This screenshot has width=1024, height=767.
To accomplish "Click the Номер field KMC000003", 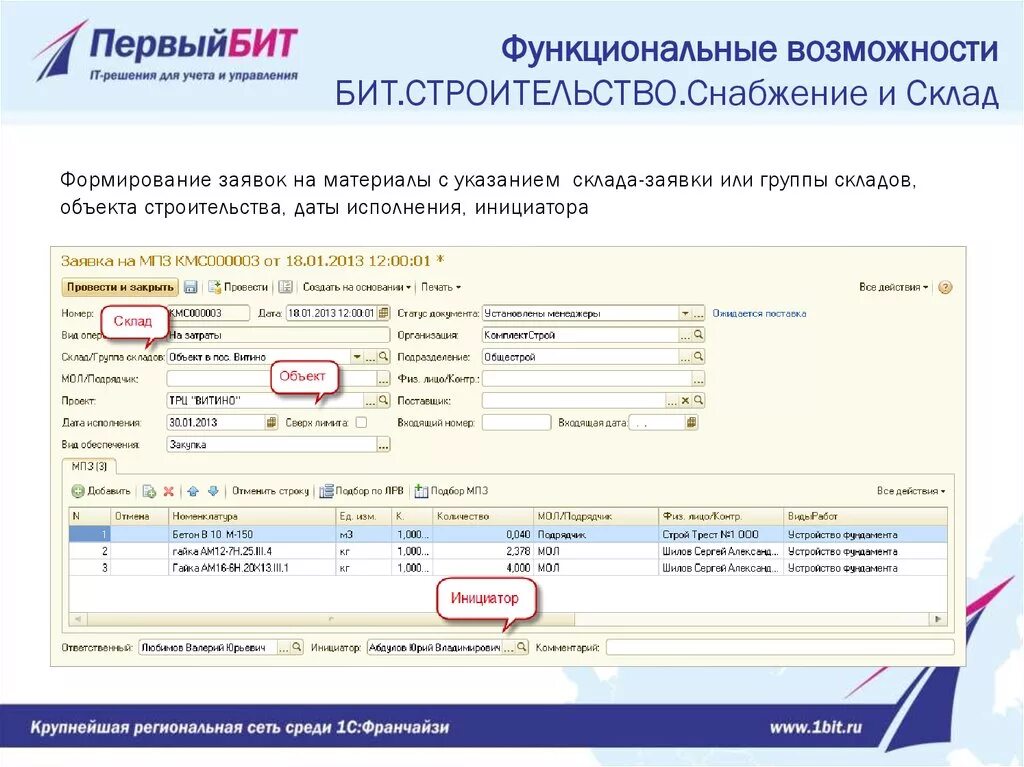I will (x=208, y=313).
